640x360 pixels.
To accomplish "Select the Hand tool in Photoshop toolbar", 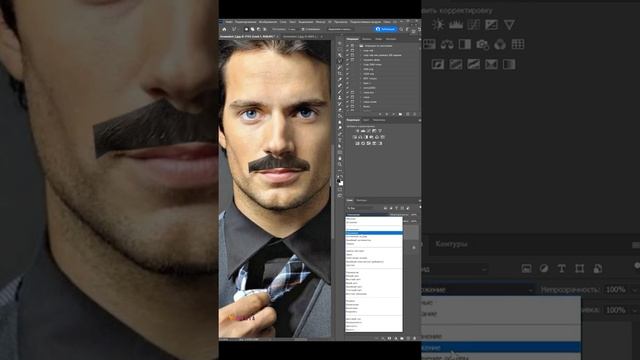I will (340, 159).
